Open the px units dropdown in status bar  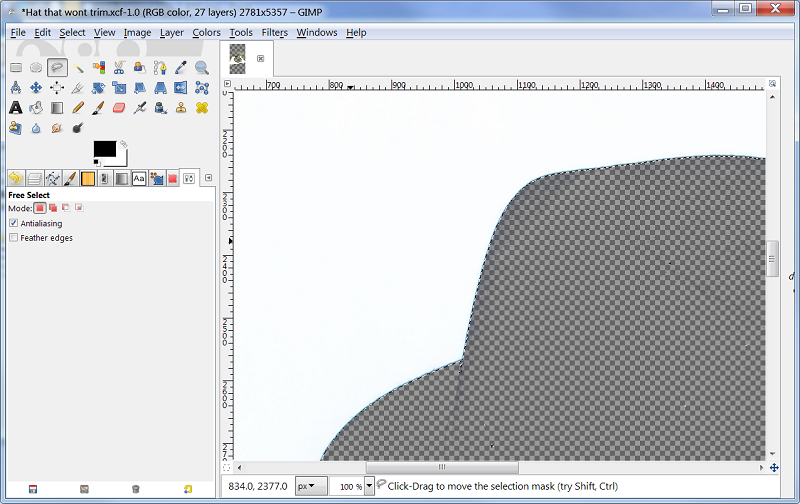311,486
